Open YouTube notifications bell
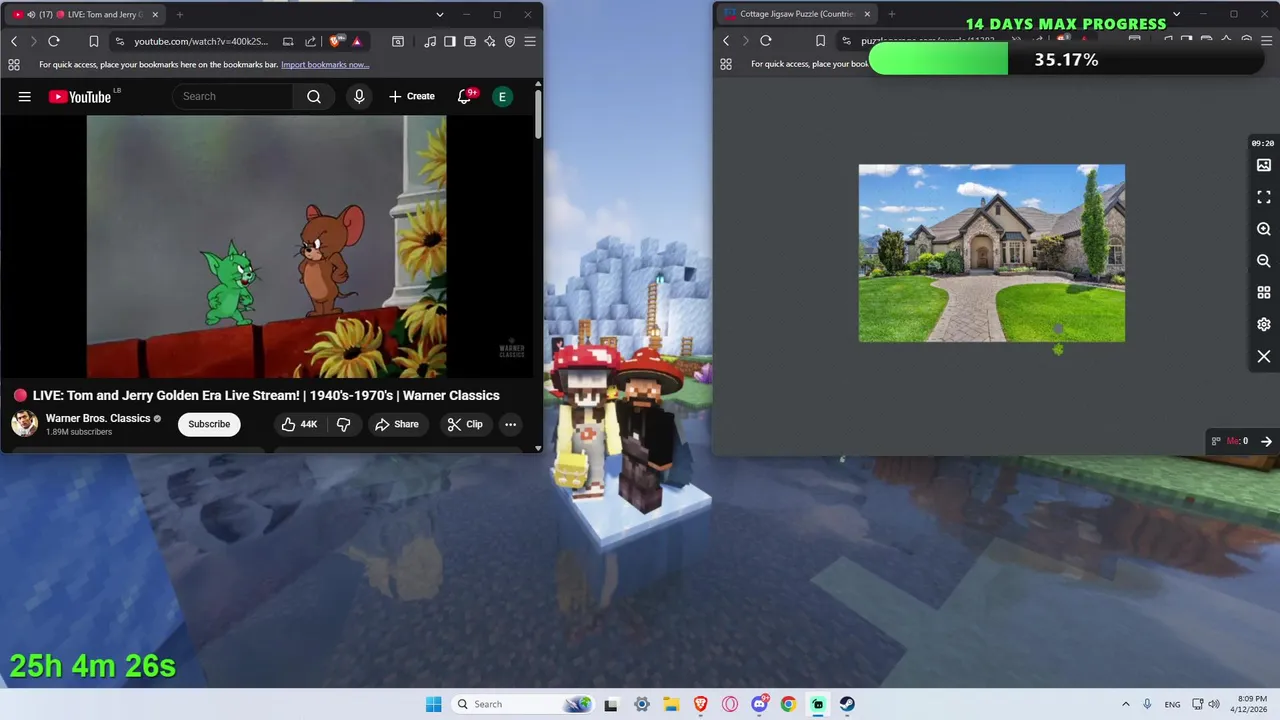1280x720 pixels. point(465,96)
